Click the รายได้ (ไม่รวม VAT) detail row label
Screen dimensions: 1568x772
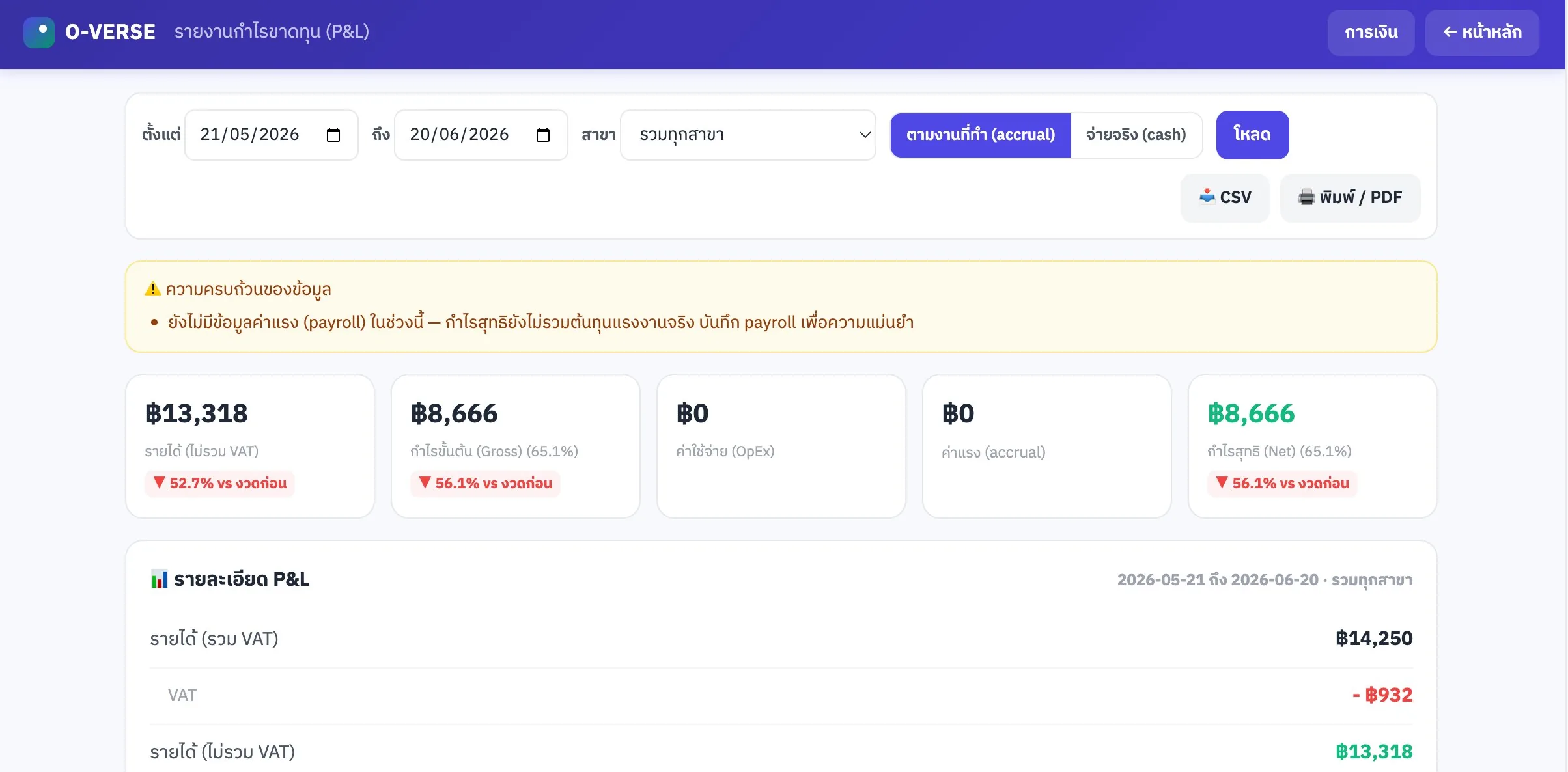pyautogui.click(x=223, y=752)
